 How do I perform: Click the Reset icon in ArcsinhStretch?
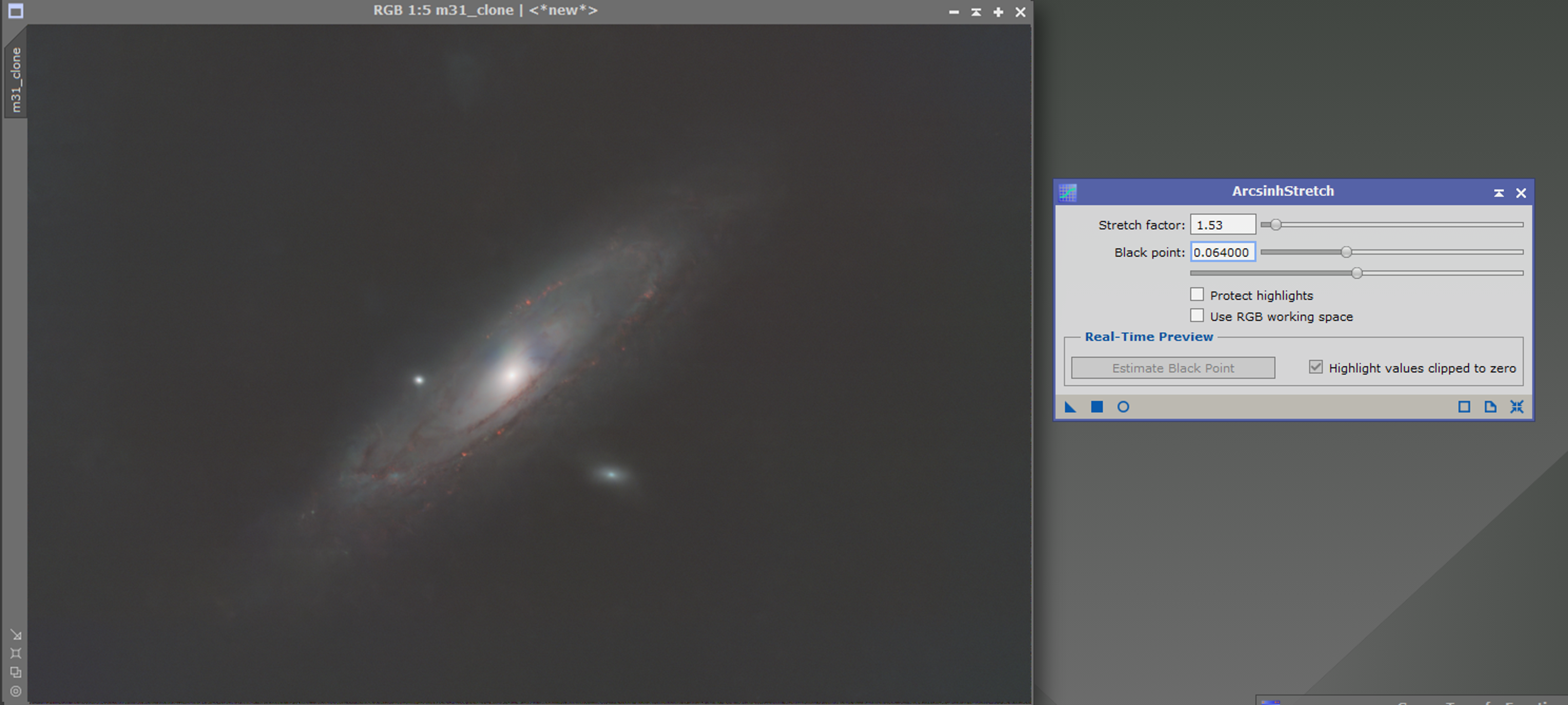point(1516,407)
